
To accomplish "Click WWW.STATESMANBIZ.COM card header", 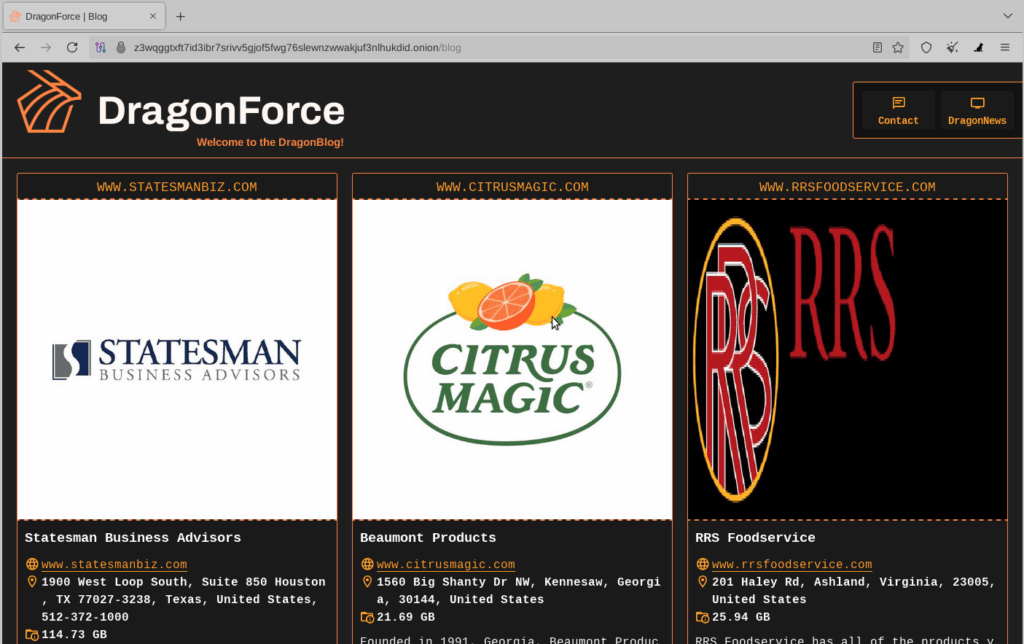I will [177, 187].
